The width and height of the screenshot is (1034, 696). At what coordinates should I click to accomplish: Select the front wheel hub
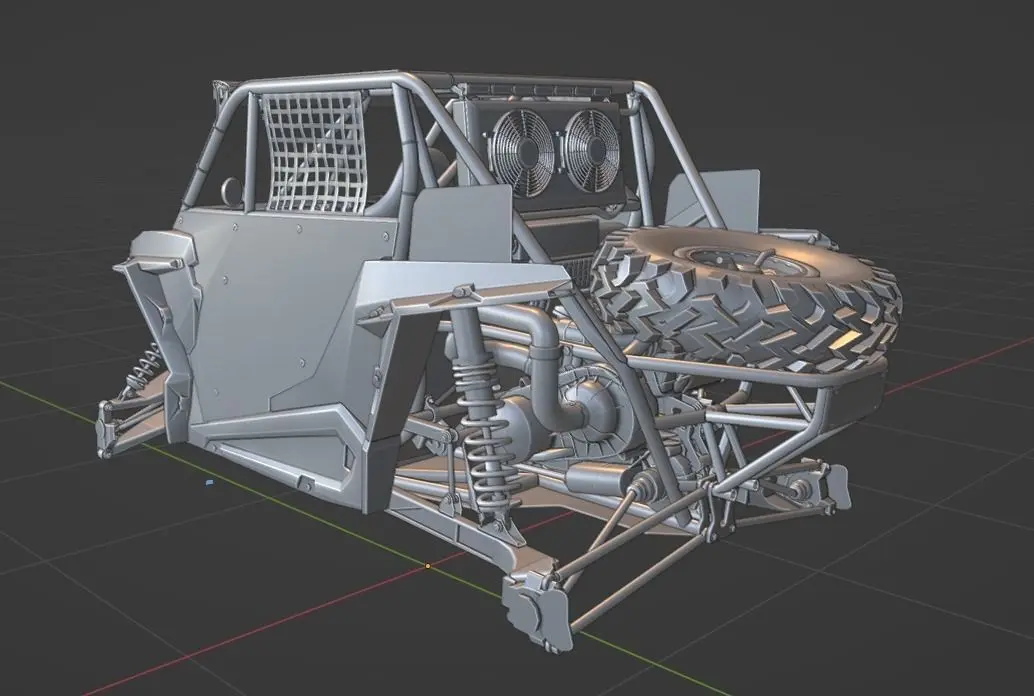106,429
